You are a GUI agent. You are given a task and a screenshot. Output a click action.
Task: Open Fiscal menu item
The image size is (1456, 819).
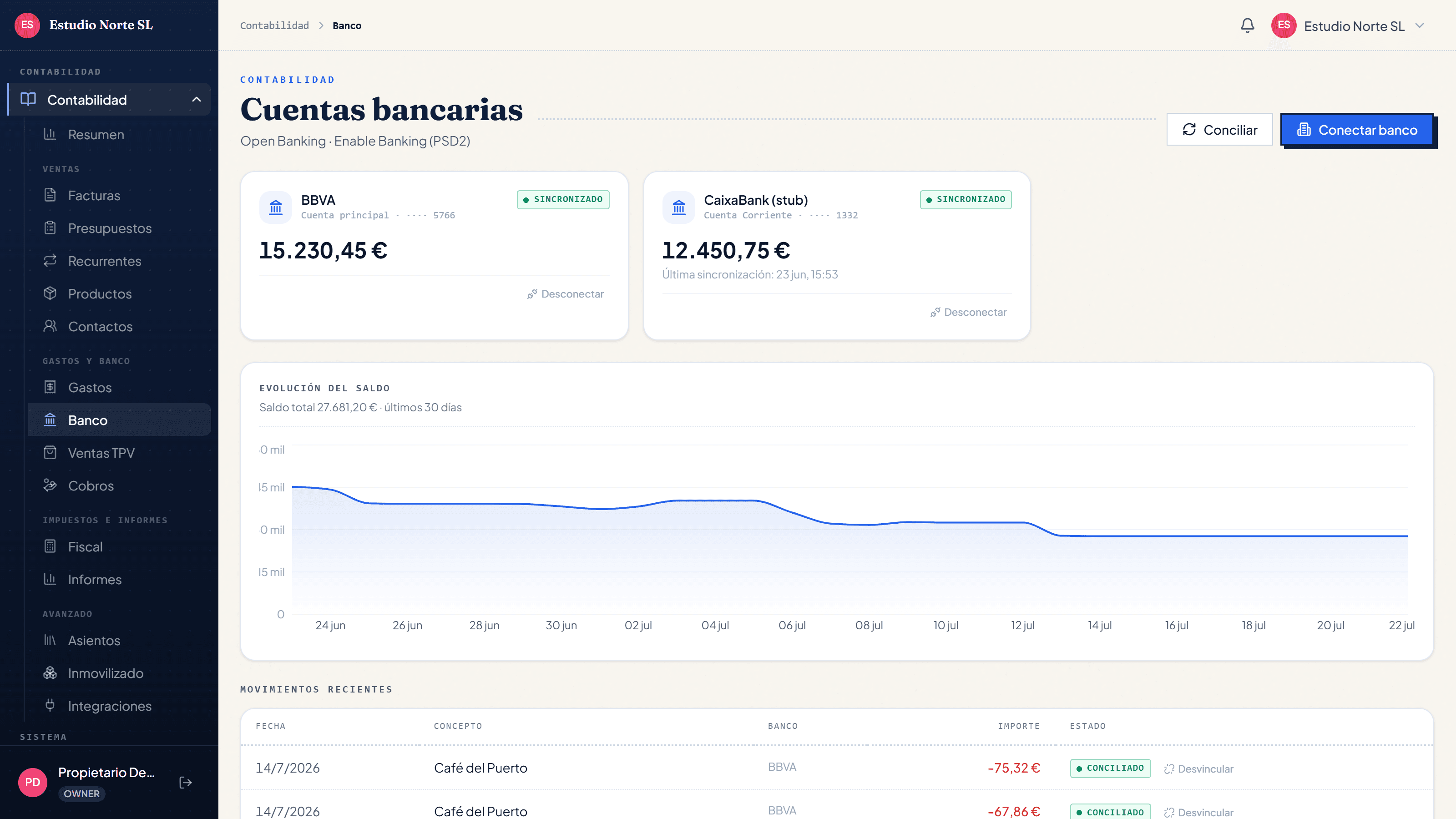click(x=119, y=547)
